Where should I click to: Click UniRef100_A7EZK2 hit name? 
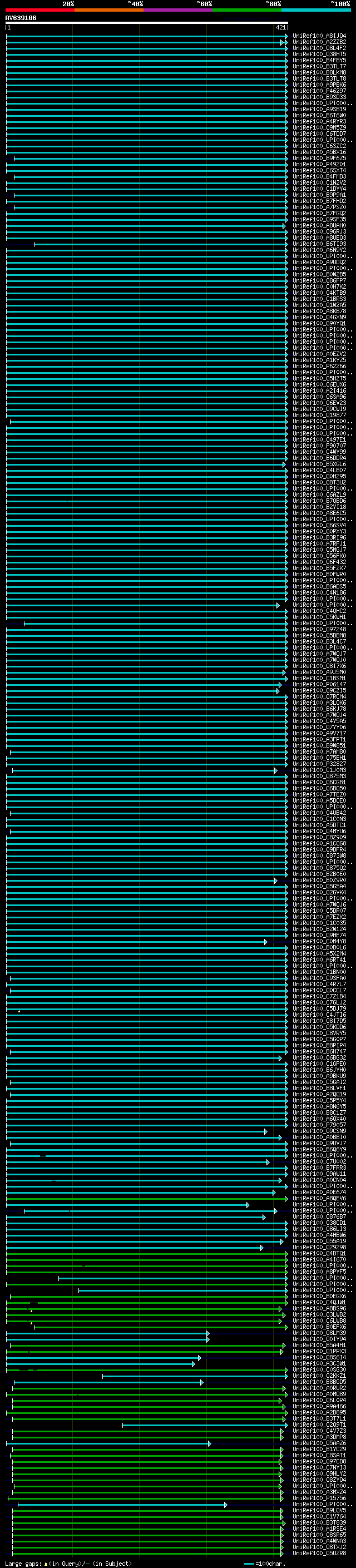[319, 917]
